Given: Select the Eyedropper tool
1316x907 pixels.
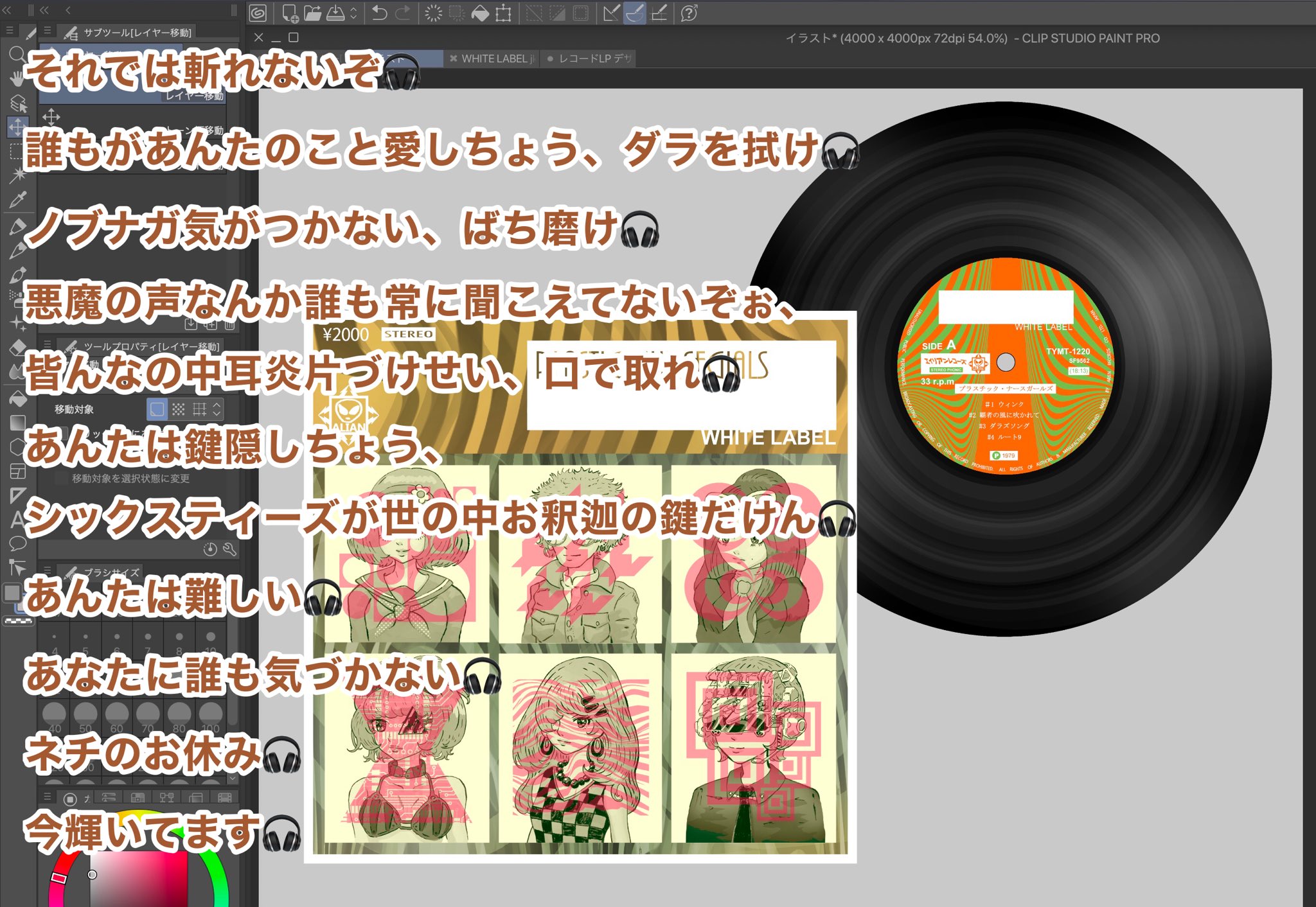Looking at the screenshot, I should pyautogui.click(x=17, y=199).
